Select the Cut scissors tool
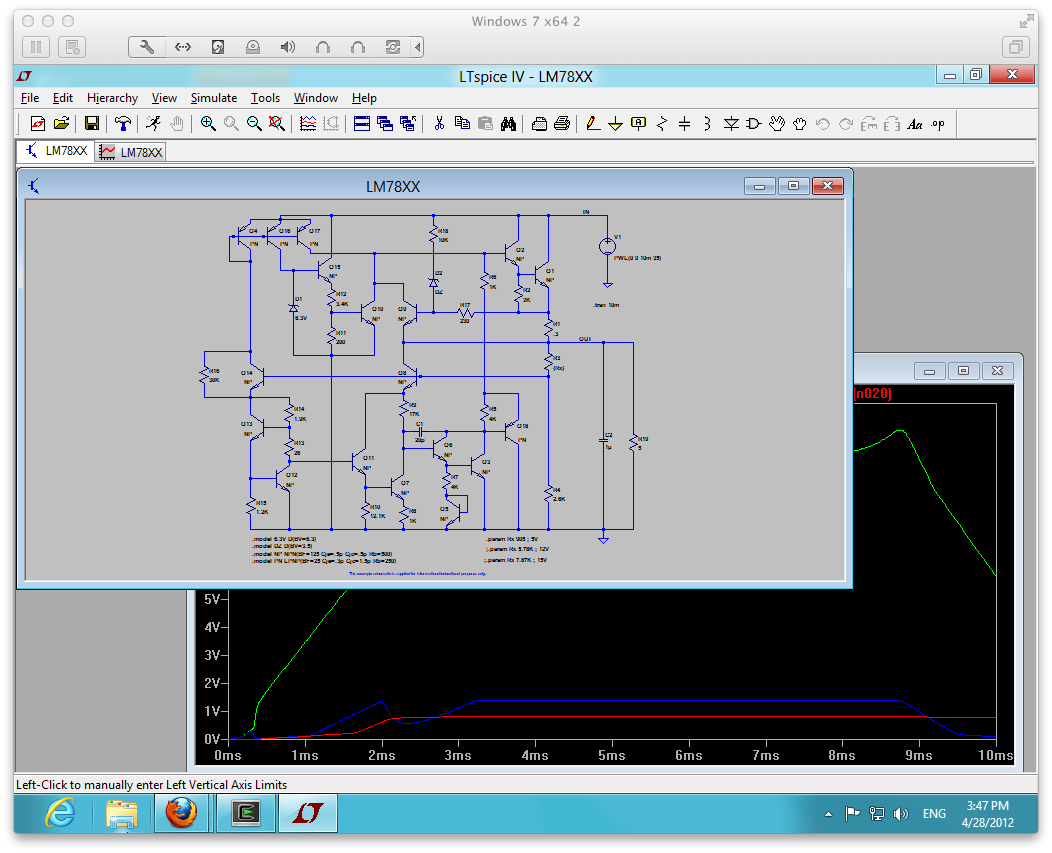Screen dimensions: 1052x853 [439, 123]
